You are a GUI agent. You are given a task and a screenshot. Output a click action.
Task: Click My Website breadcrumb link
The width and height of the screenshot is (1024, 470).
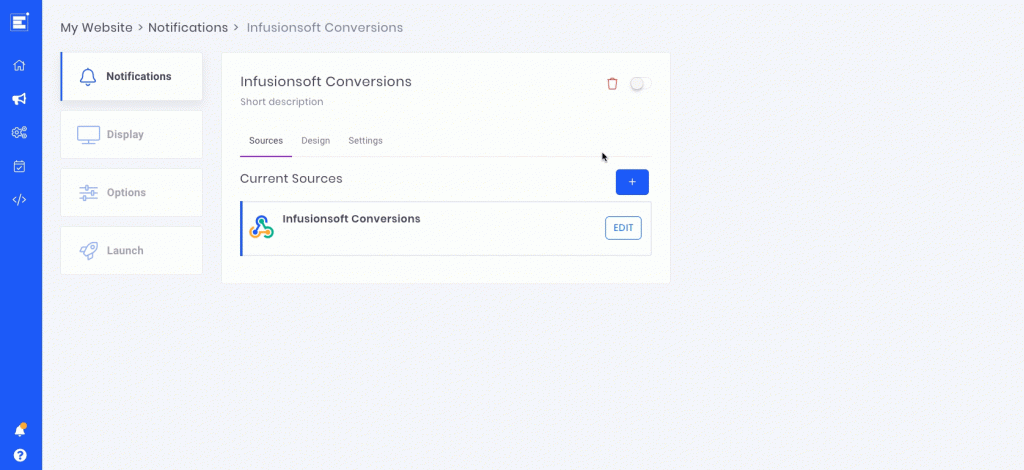97,27
